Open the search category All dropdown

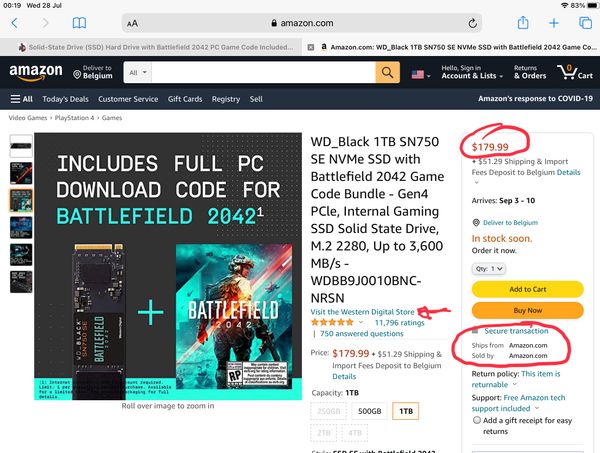138,72
